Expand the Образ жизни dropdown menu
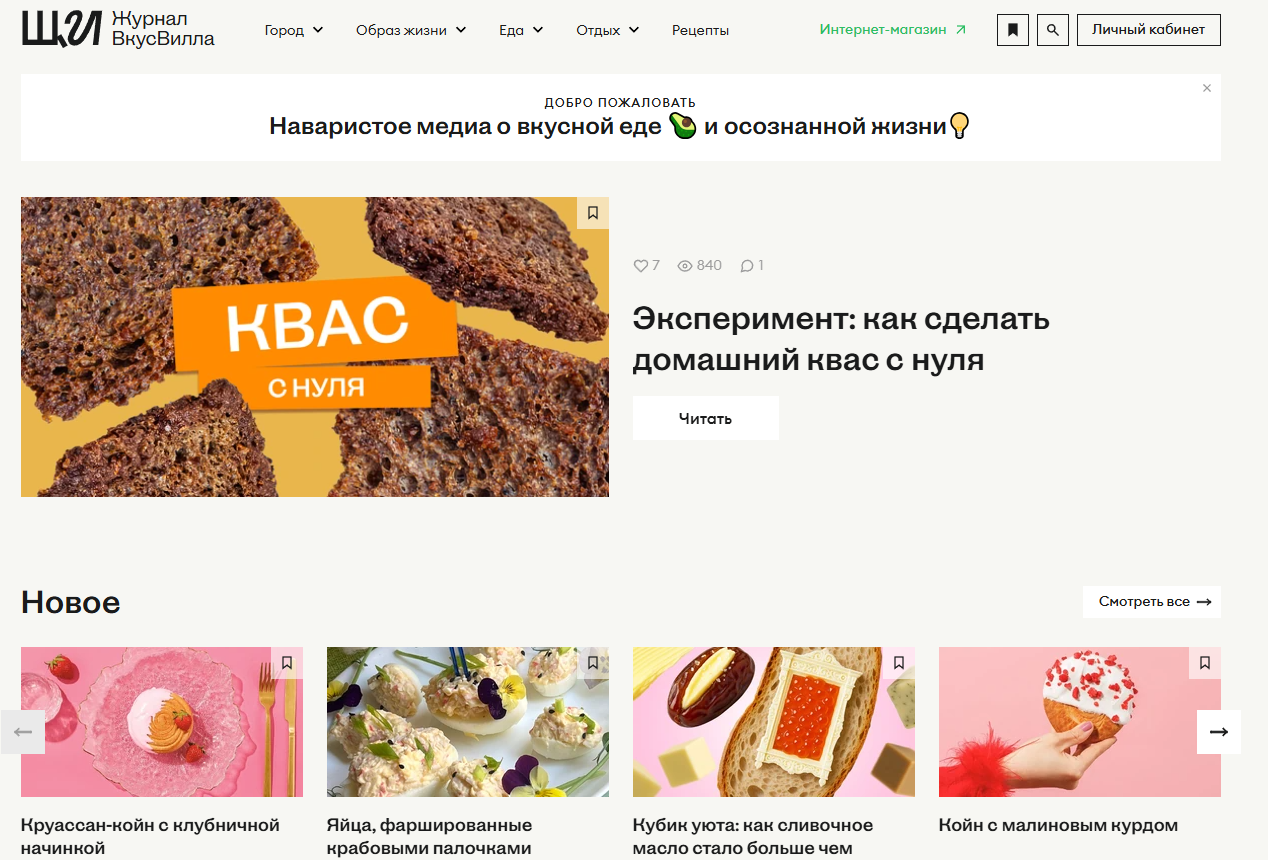The image size is (1268, 860). point(411,30)
